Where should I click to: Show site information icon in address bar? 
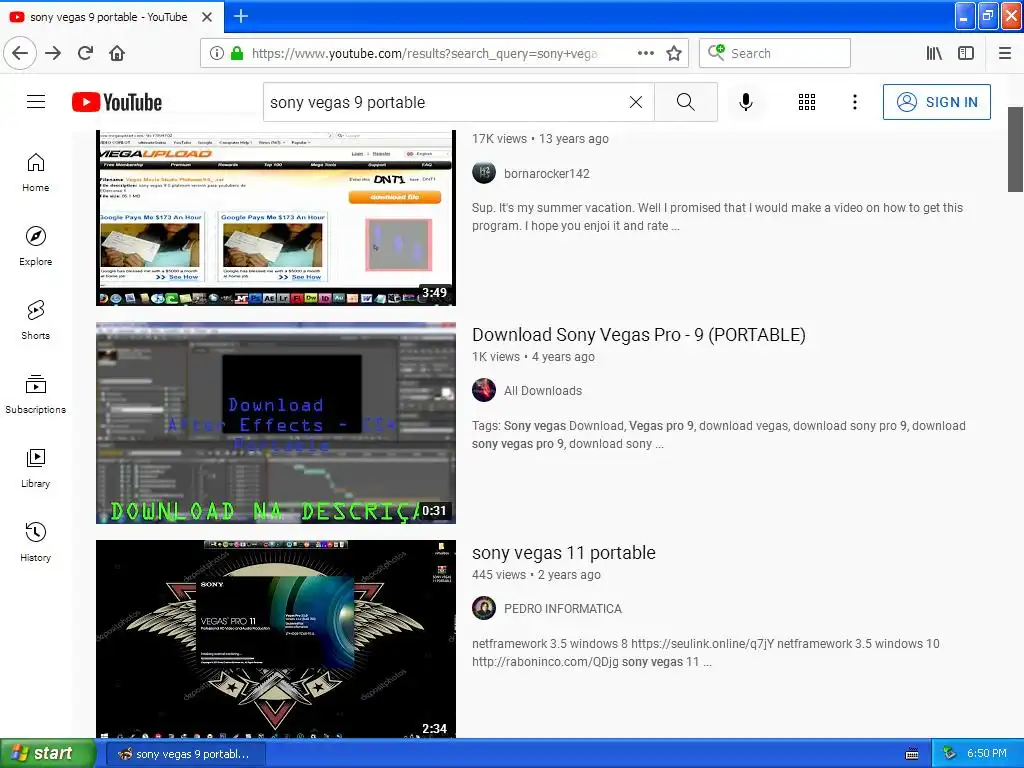(x=217, y=53)
